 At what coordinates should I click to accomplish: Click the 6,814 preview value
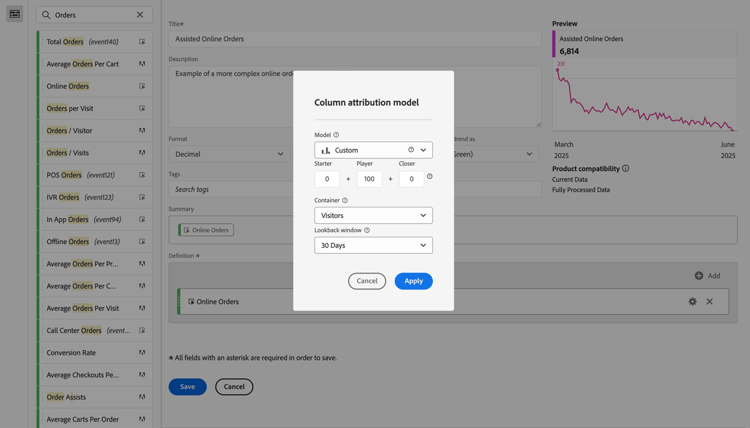point(569,51)
